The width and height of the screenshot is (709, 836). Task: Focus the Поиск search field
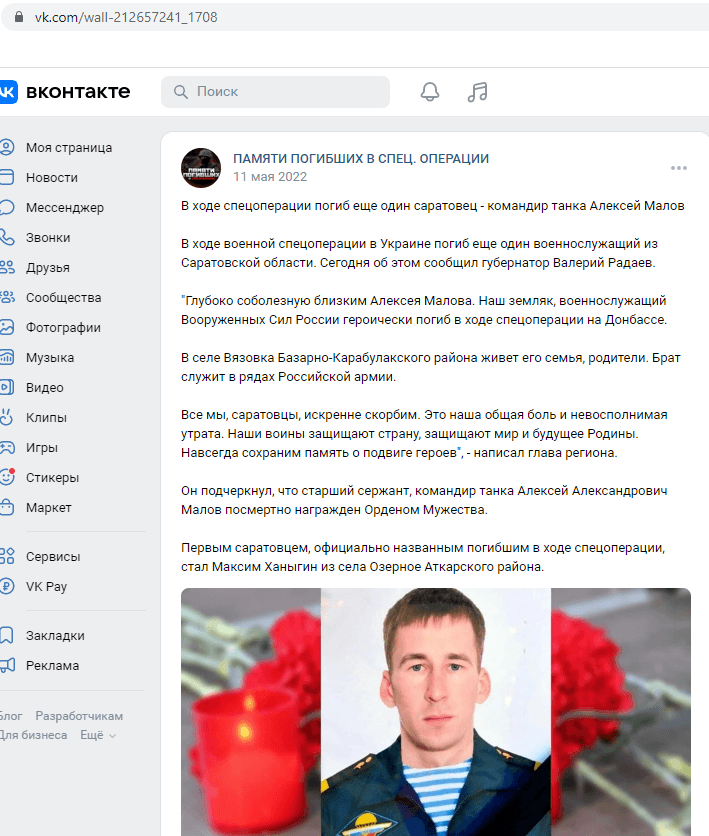(x=275, y=92)
